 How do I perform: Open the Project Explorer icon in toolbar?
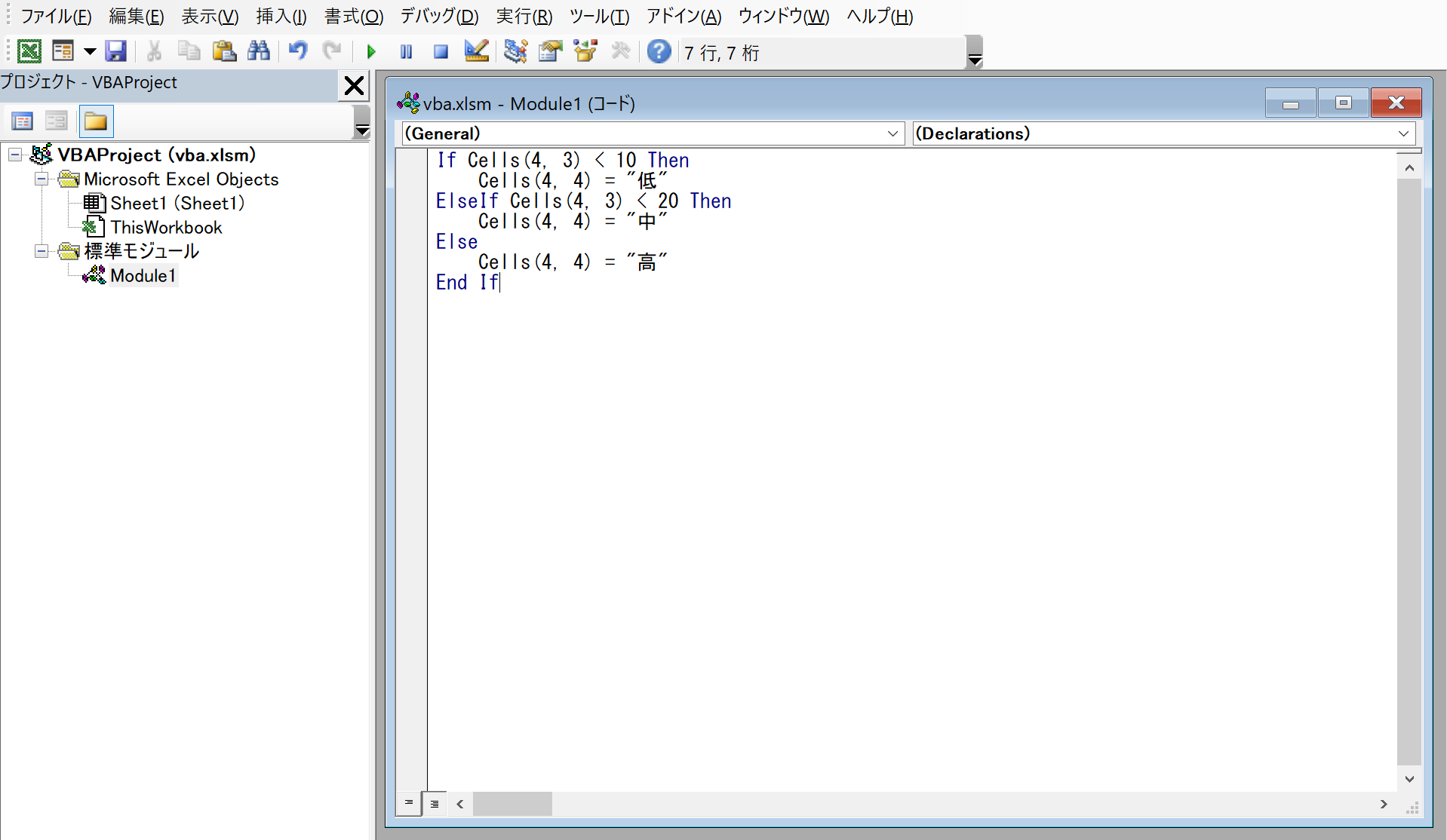coord(516,51)
